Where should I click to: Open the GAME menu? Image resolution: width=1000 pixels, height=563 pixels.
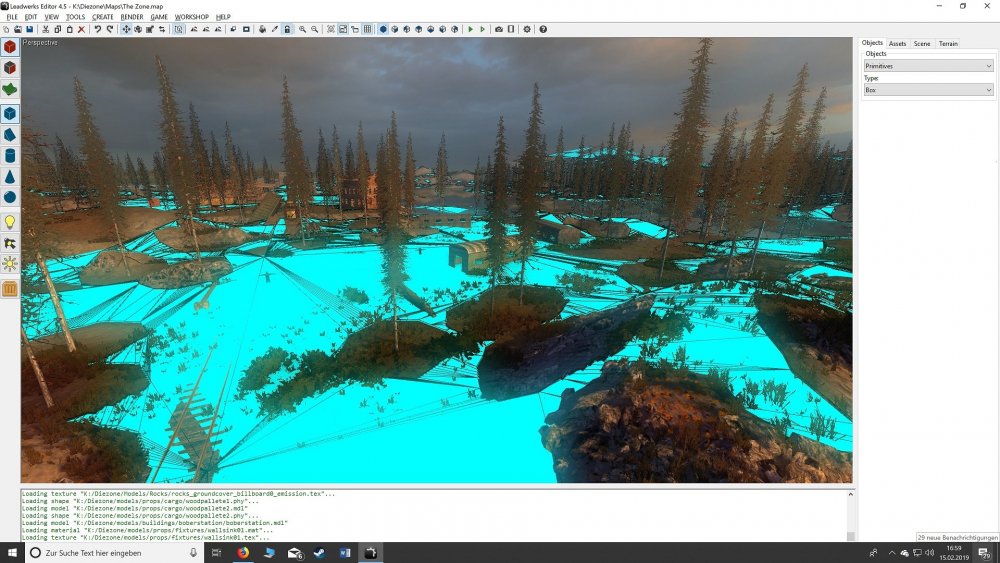159,17
